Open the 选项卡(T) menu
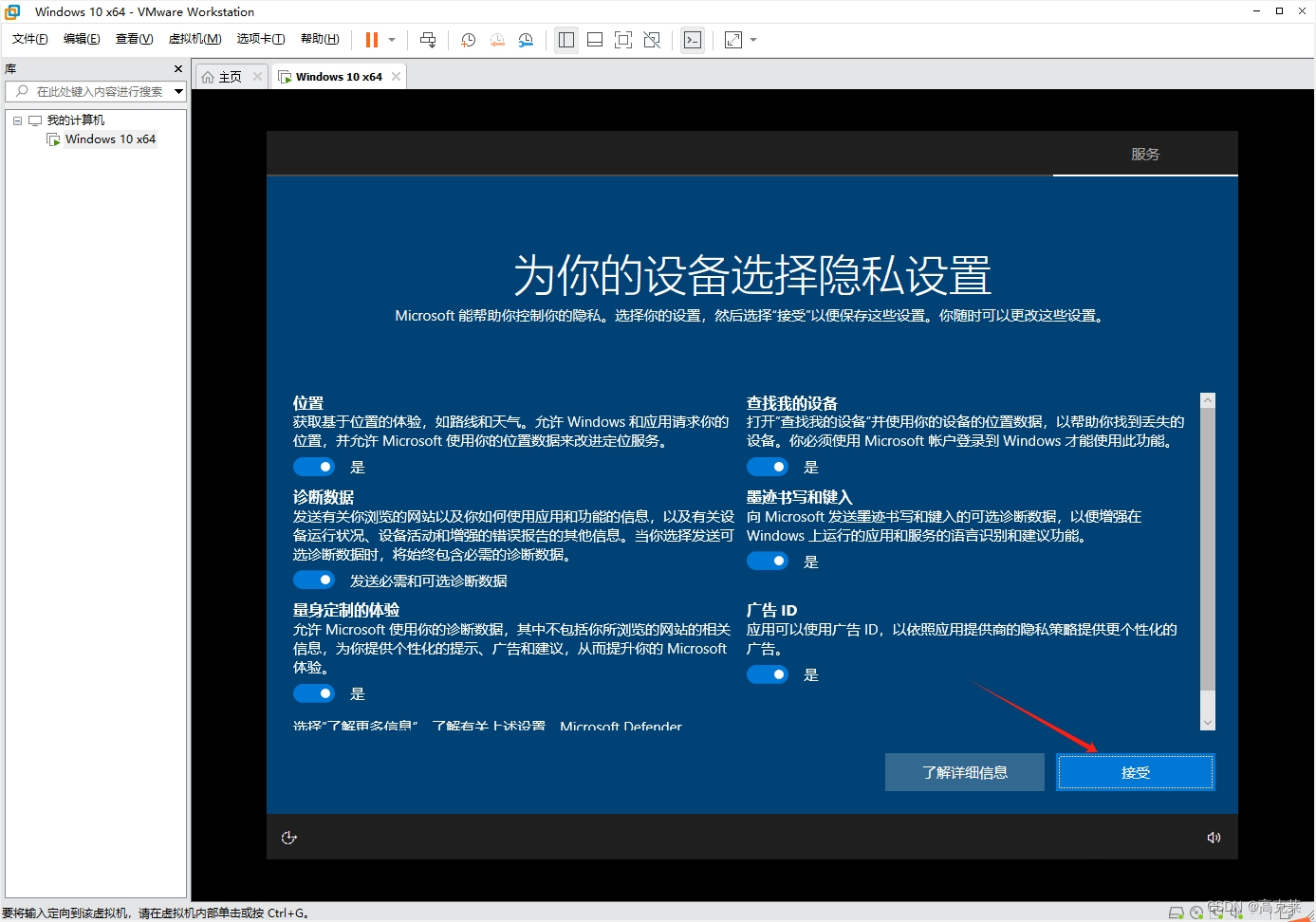Screen dimensions: 1316x922 click(261, 39)
